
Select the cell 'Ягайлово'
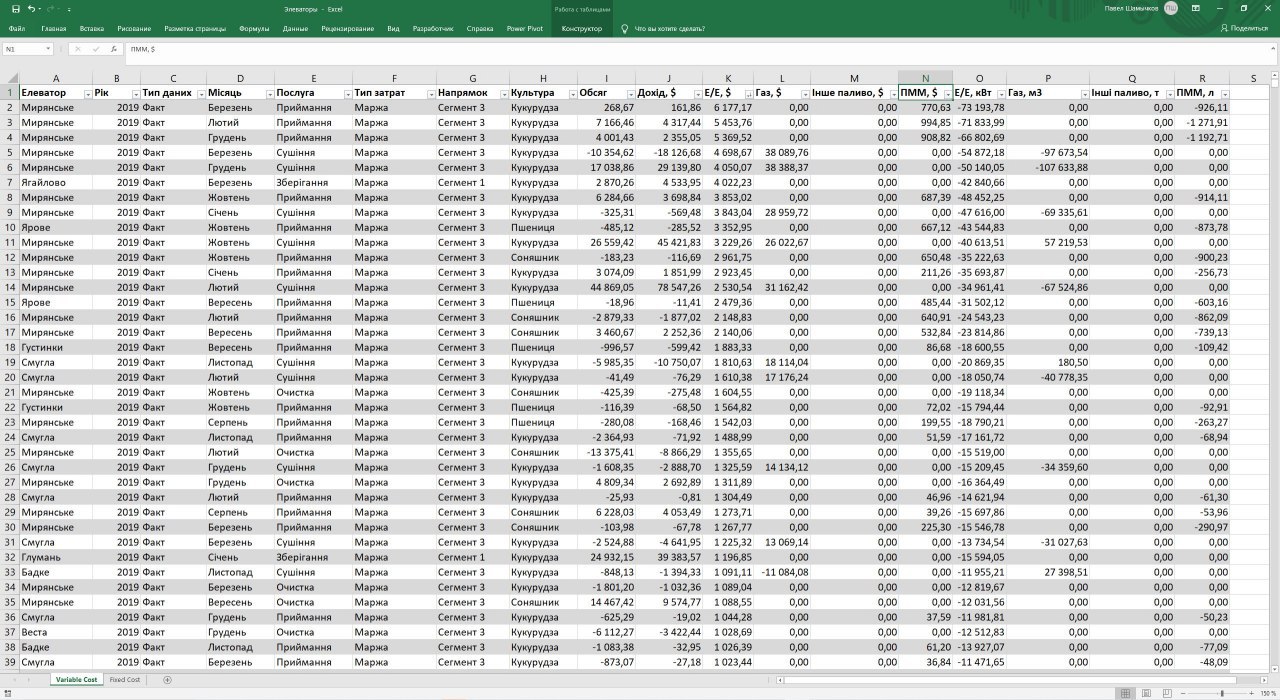pyautogui.click(x=56, y=183)
